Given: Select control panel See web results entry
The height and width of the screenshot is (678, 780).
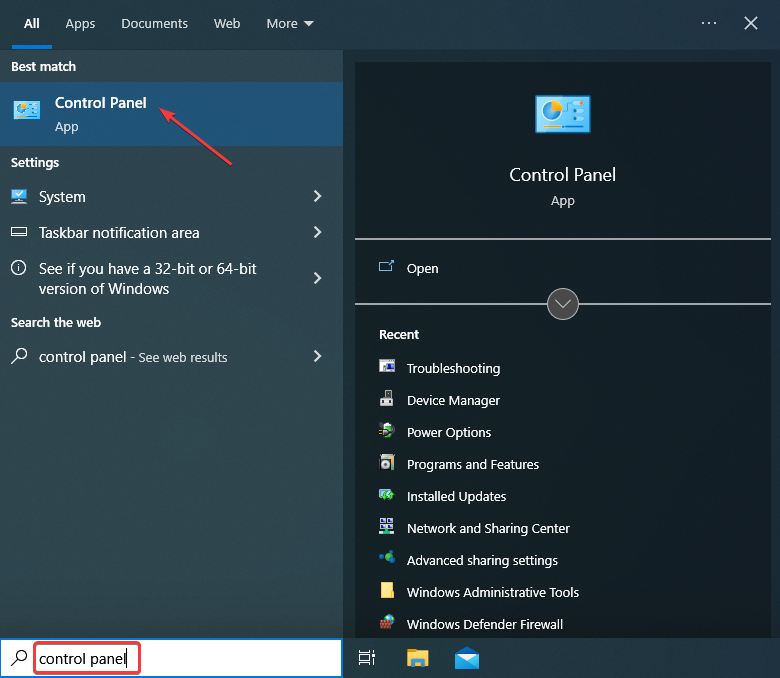Looking at the screenshot, I should tap(133, 357).
